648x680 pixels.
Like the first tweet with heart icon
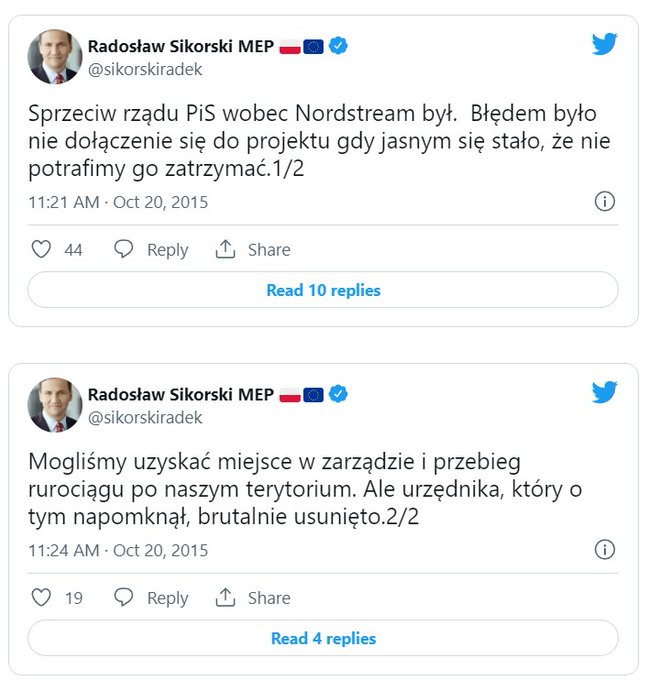pyautogui.click(x=41, y=250)
